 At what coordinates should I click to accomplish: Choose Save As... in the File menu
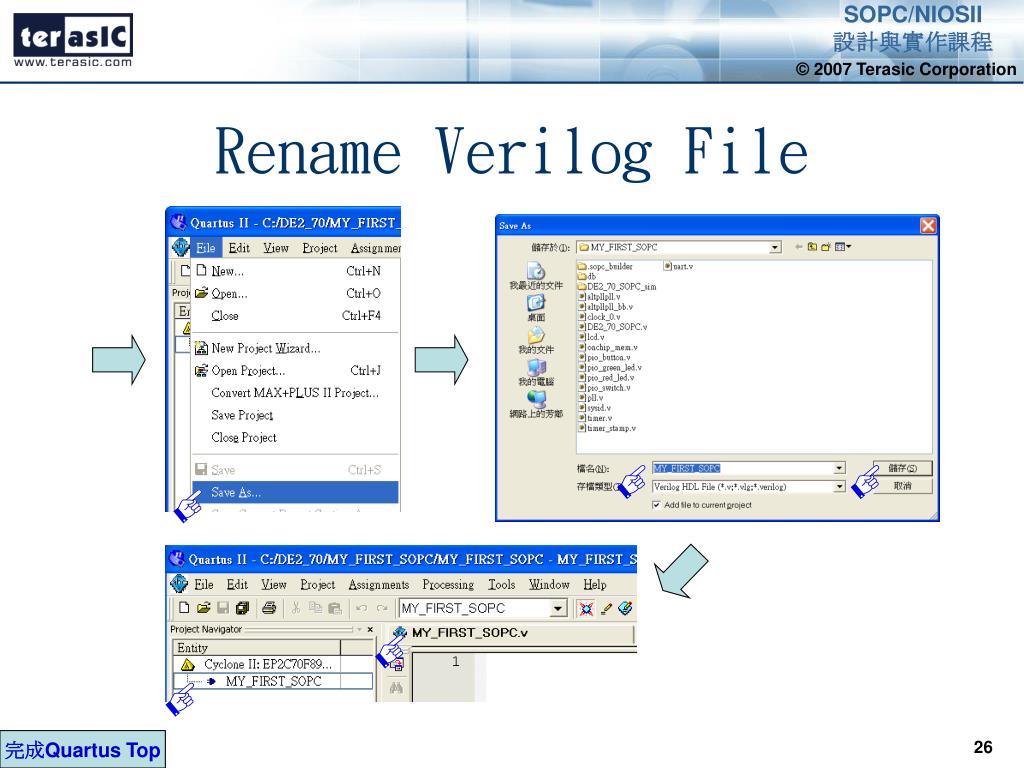pos(295,492)
